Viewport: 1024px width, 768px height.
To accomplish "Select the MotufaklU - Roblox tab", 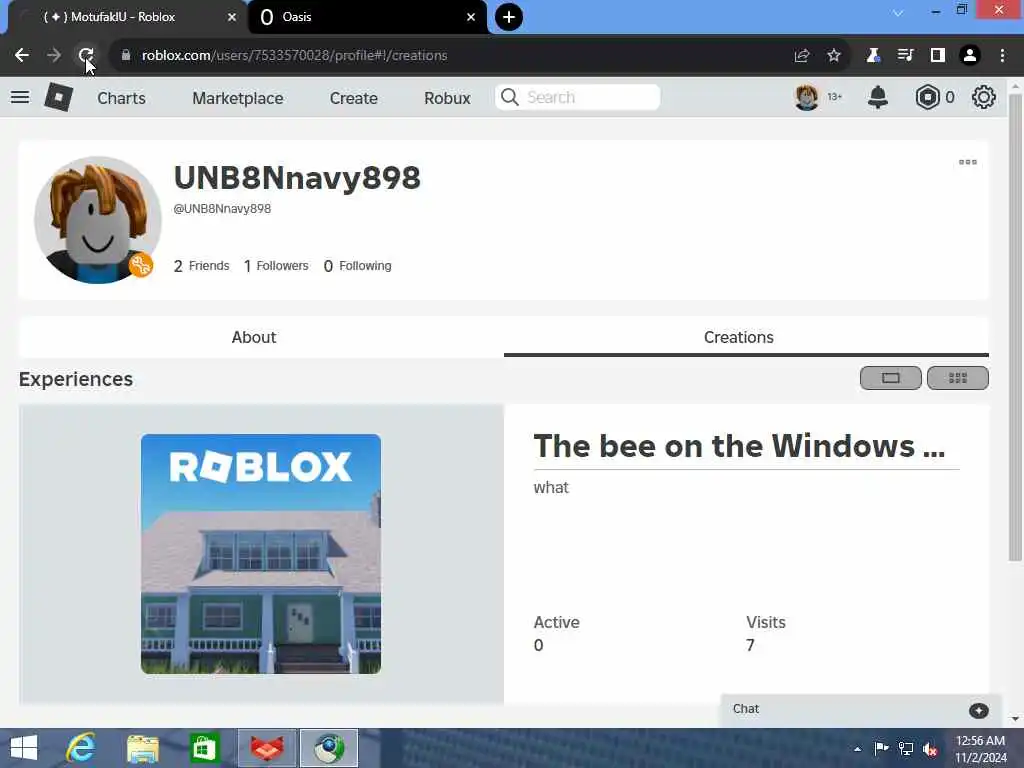I will [127, 17].
